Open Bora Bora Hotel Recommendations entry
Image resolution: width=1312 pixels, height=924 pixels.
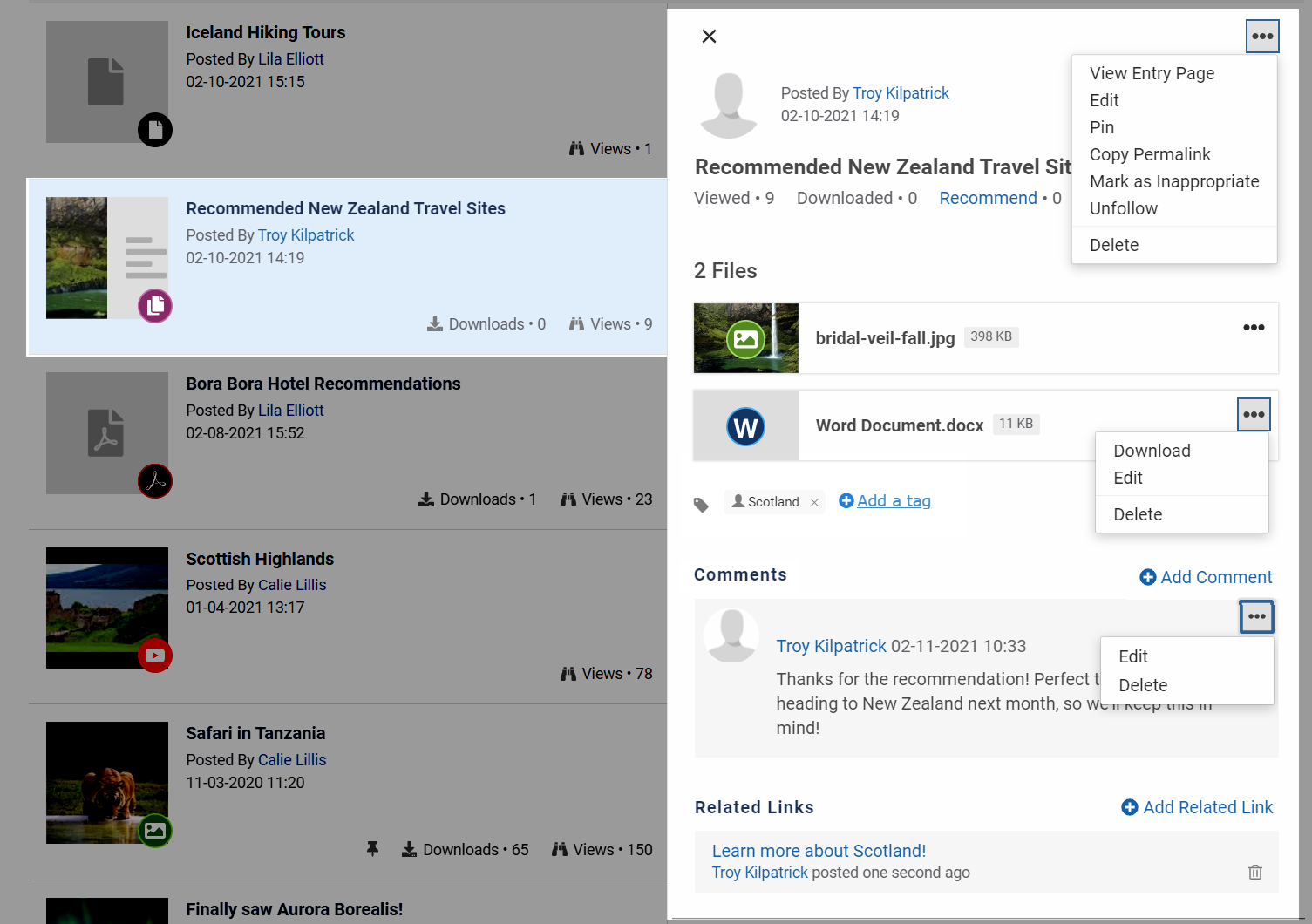coord(323,384)
